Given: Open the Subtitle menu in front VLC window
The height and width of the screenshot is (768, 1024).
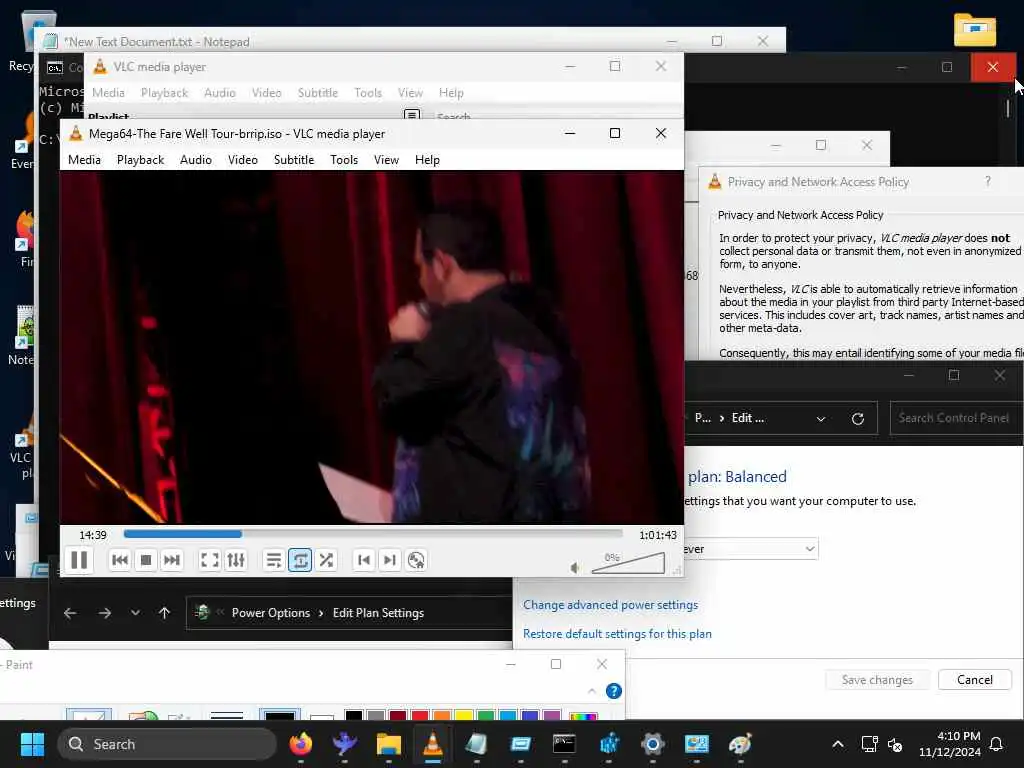Looking at the screenshot, I should [294, 159].
